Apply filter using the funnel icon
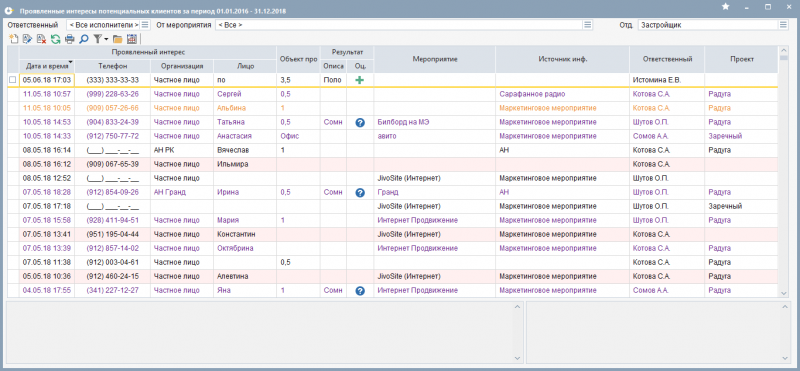Screen dimensions: 800x371 [97, 38]
